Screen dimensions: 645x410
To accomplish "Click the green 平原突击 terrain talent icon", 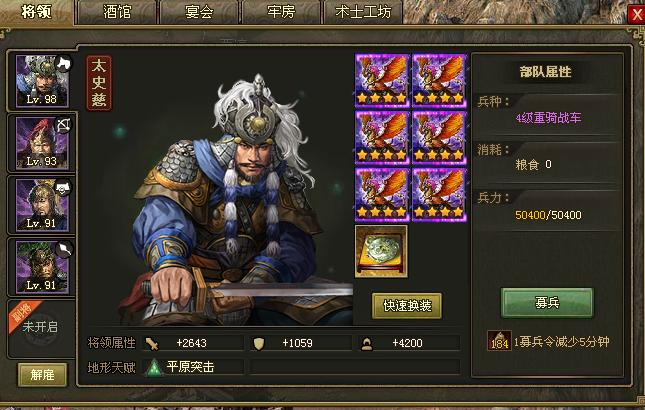I will point(154,368).
